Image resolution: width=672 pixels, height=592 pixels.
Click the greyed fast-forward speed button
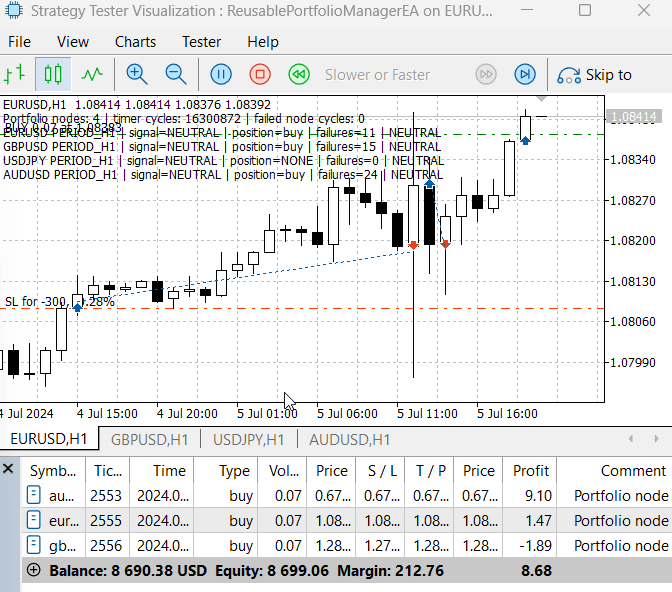486,75
